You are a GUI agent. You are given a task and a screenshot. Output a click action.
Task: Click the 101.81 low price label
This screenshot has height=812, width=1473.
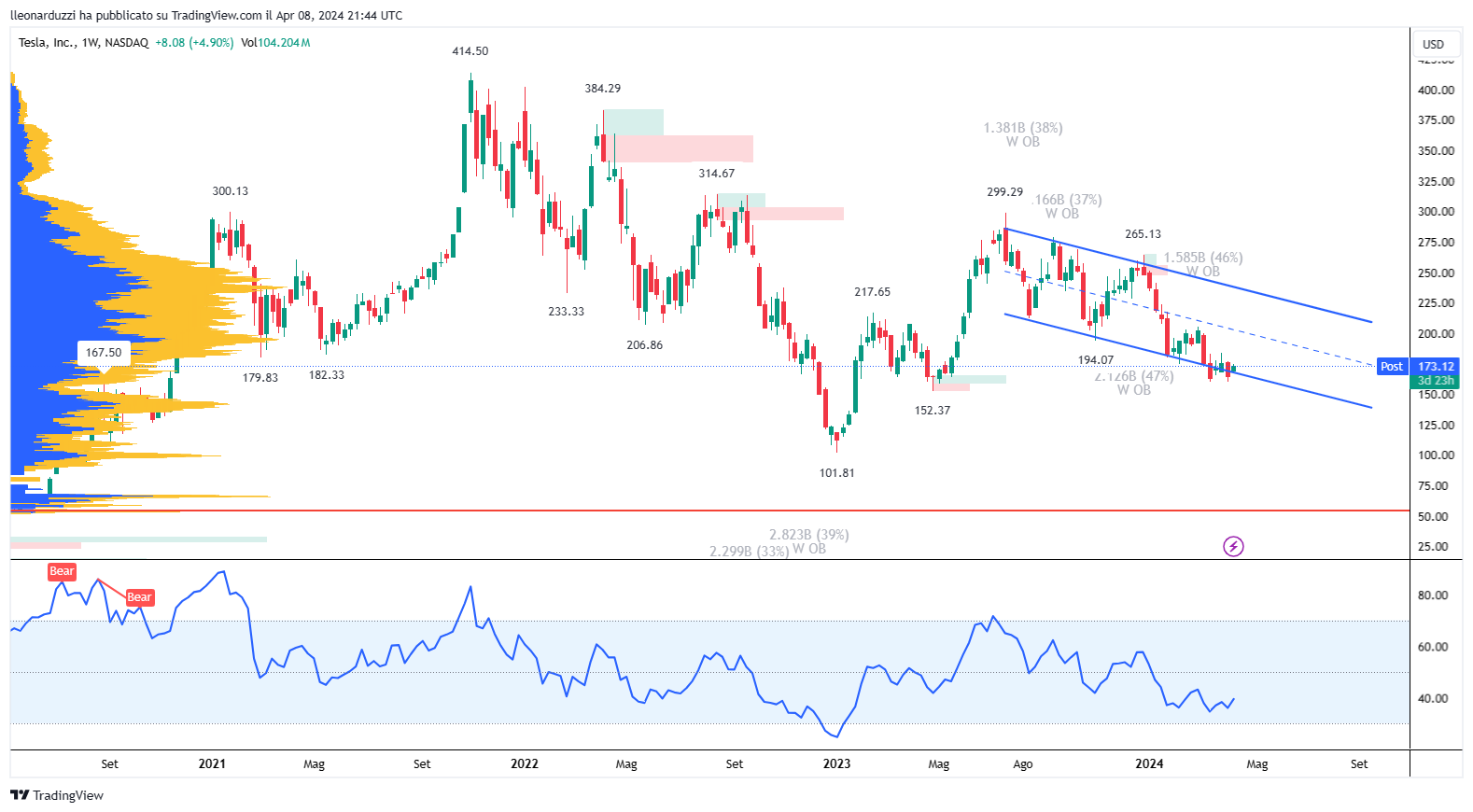pyautogui.click(x=837, y=473)
